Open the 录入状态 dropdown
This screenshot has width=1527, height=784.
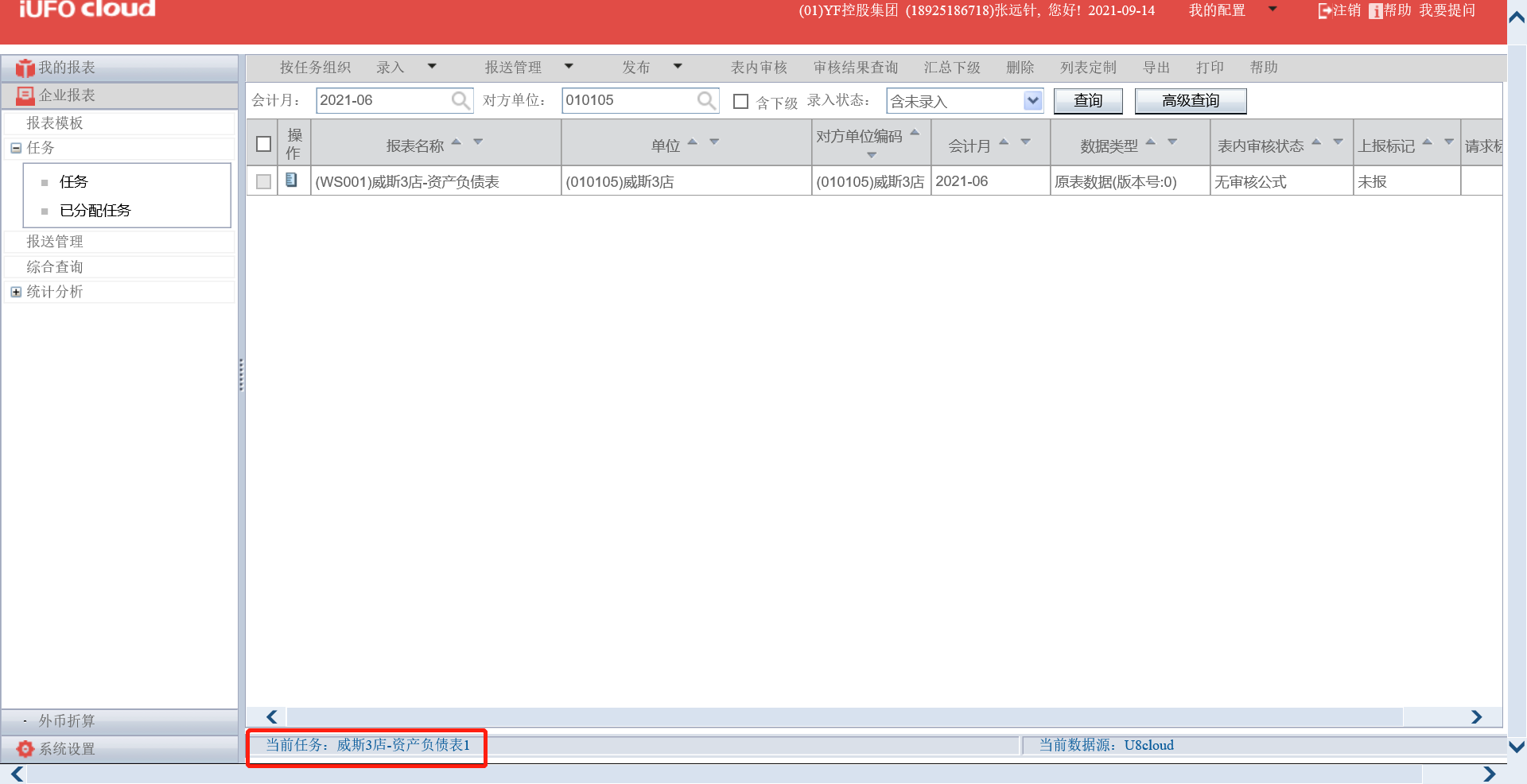pyautogui.click(x=1032, y=101)
